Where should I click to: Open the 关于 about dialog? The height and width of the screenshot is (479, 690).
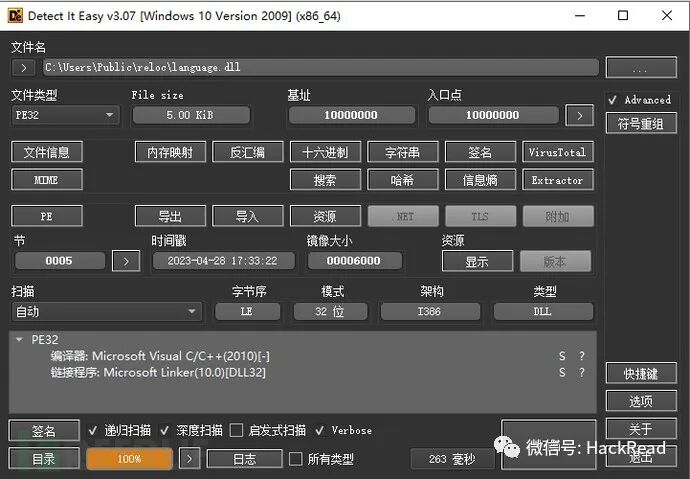tap(641, 428)
